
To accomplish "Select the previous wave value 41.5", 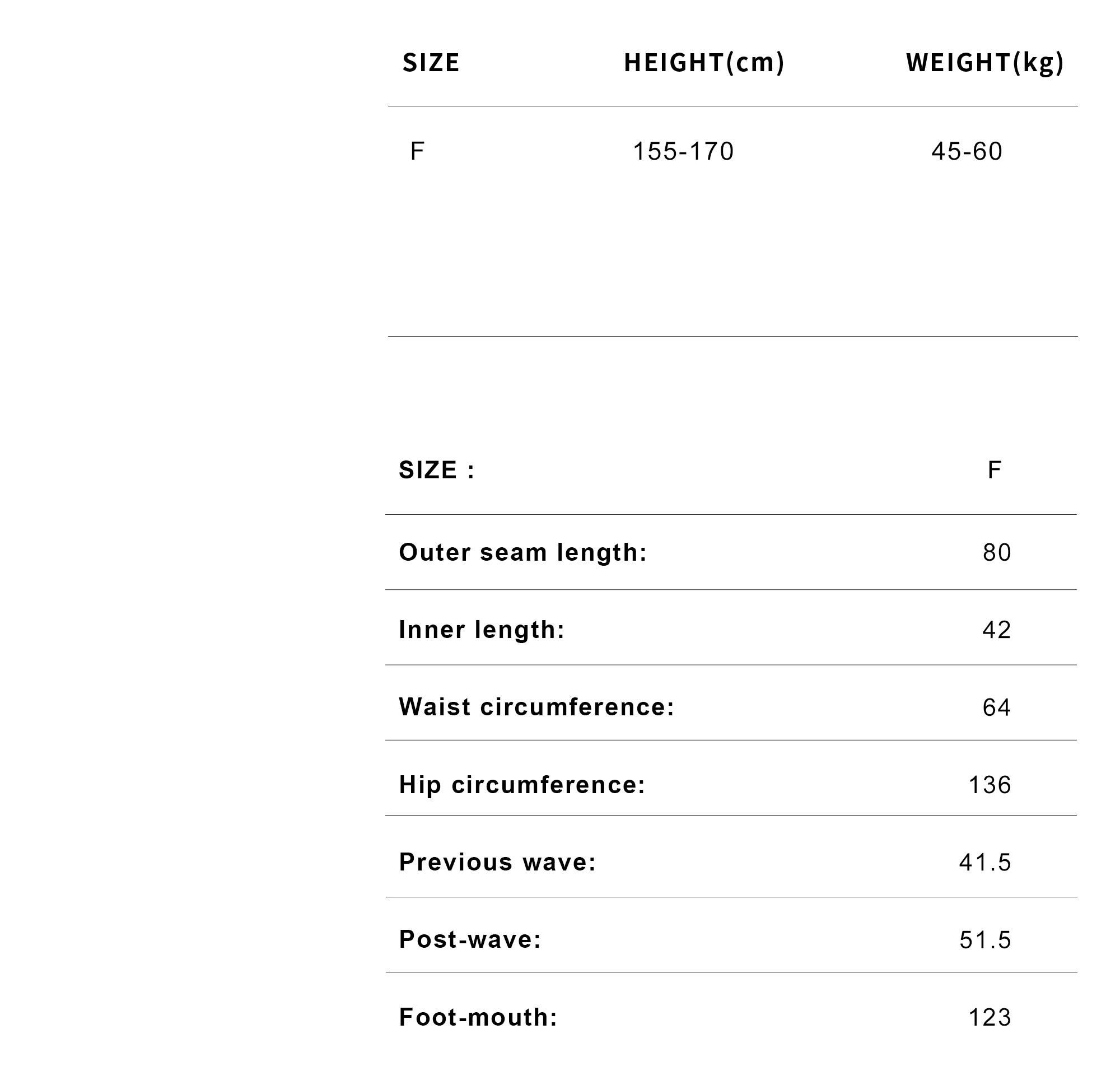I will click(985, 862).
